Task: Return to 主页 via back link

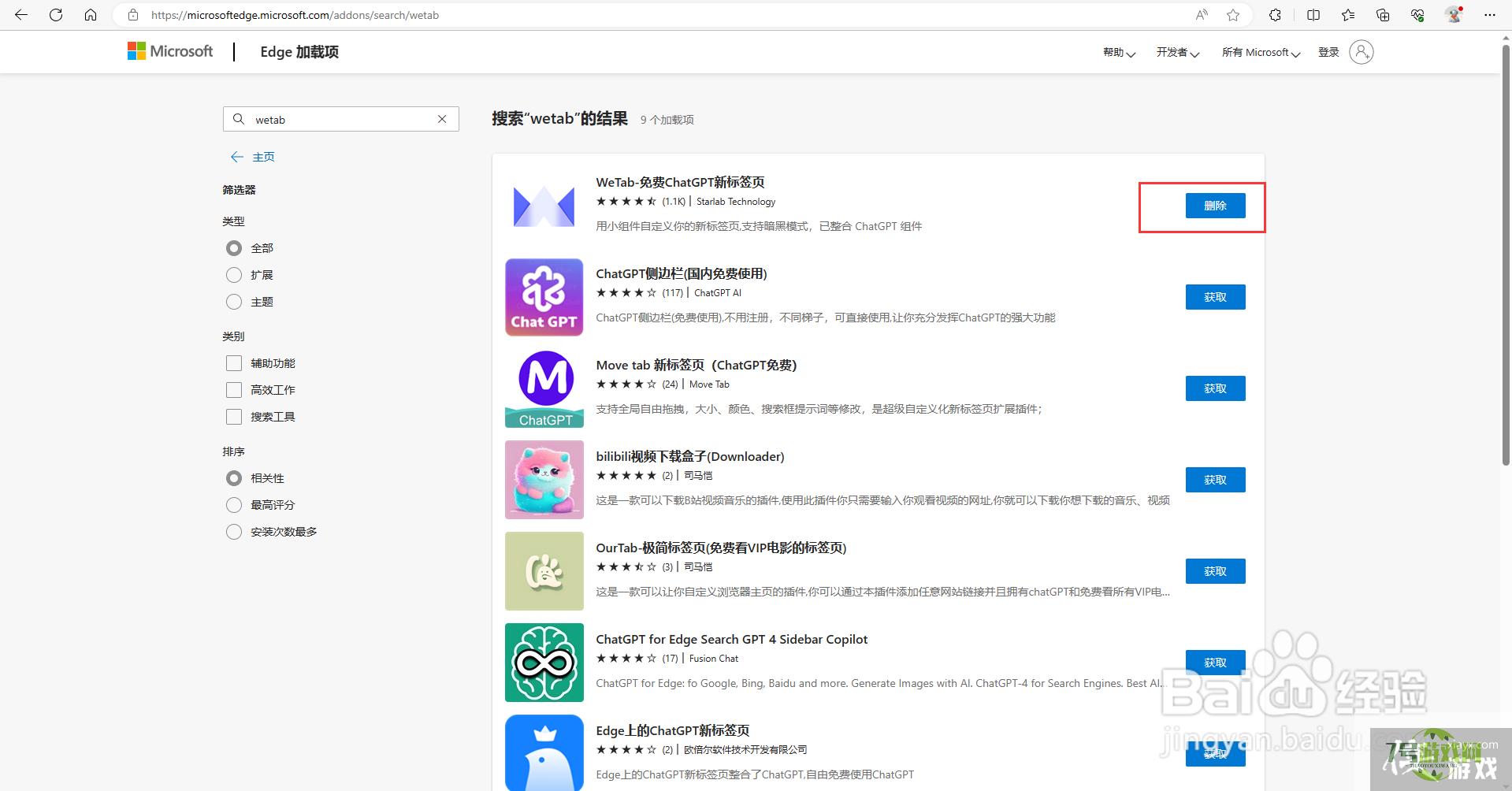Action: (252, 157)
